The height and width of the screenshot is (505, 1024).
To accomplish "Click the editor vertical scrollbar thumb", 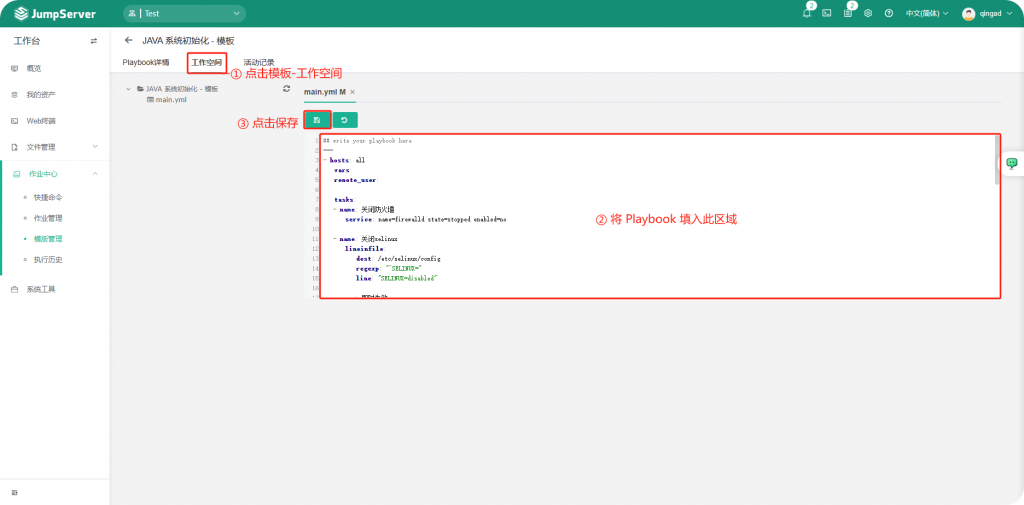I will click(x=997, y=160).
